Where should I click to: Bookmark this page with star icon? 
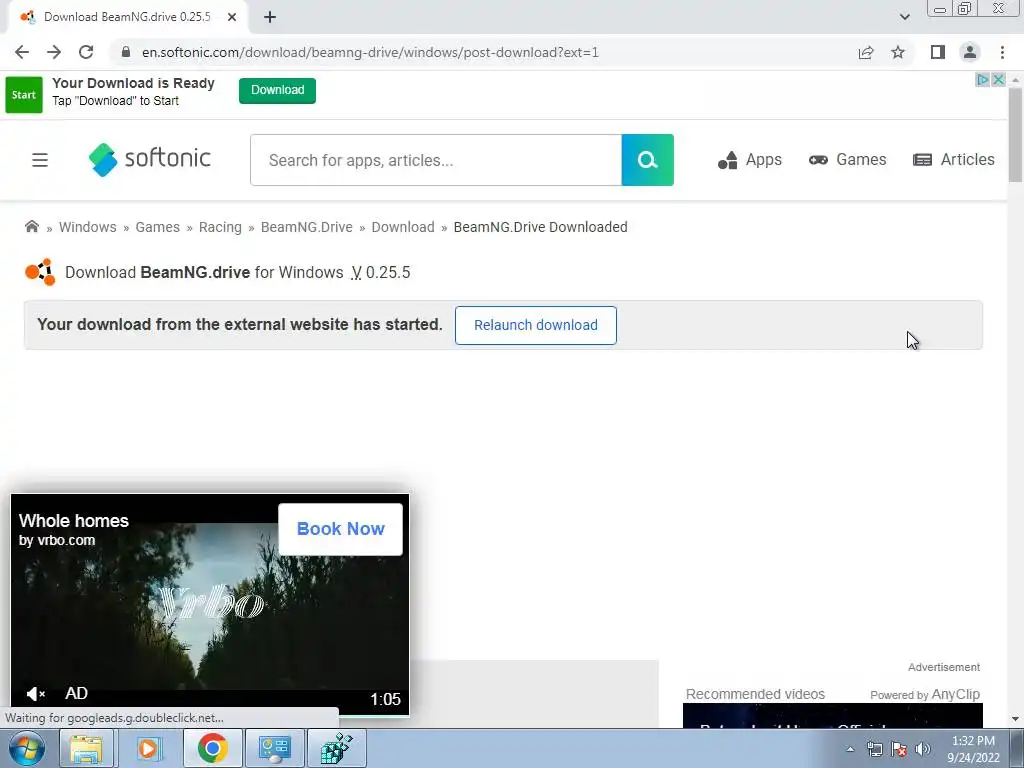tap(898, 52)
